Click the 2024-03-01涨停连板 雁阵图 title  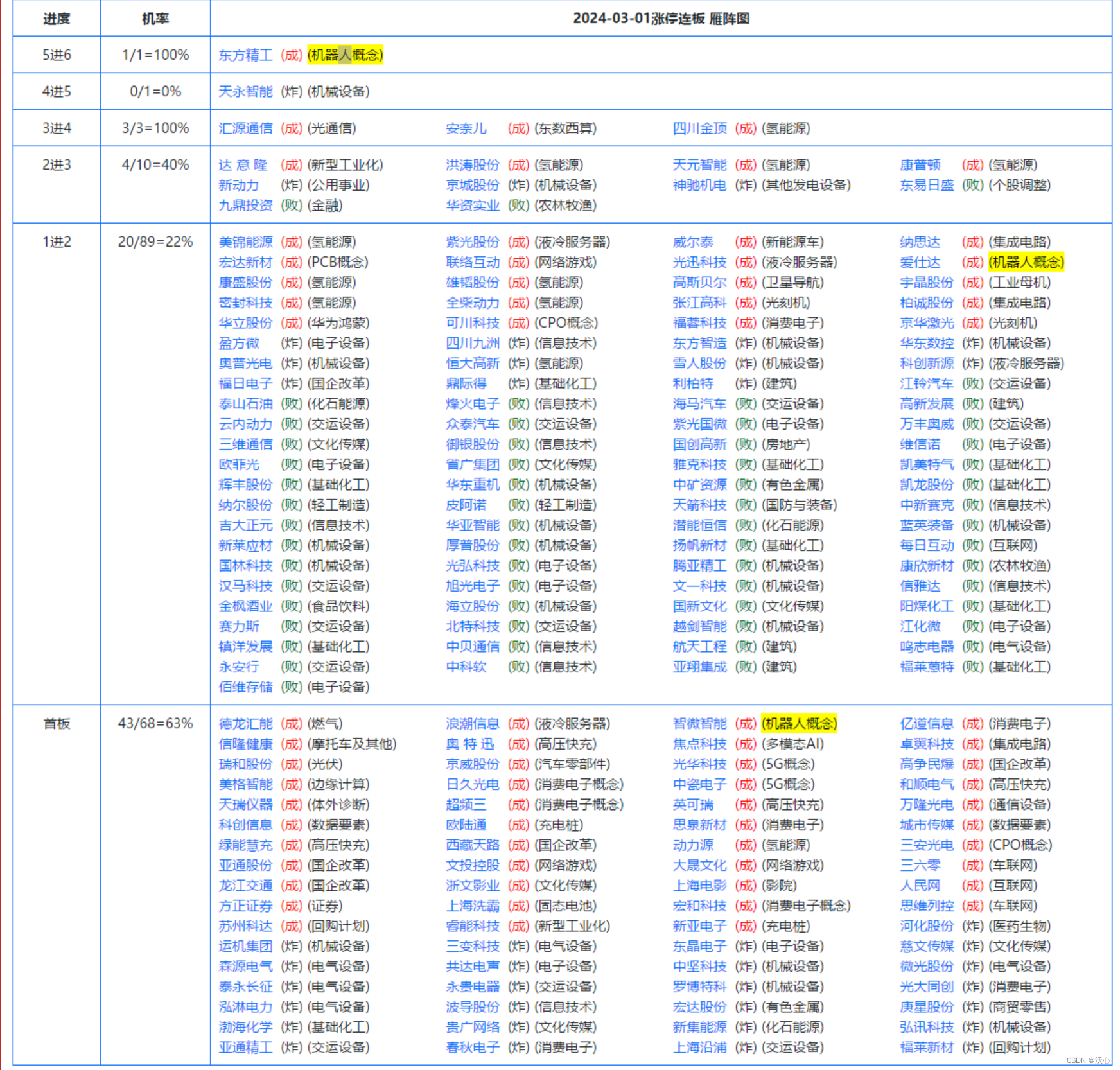click(661, 19)
